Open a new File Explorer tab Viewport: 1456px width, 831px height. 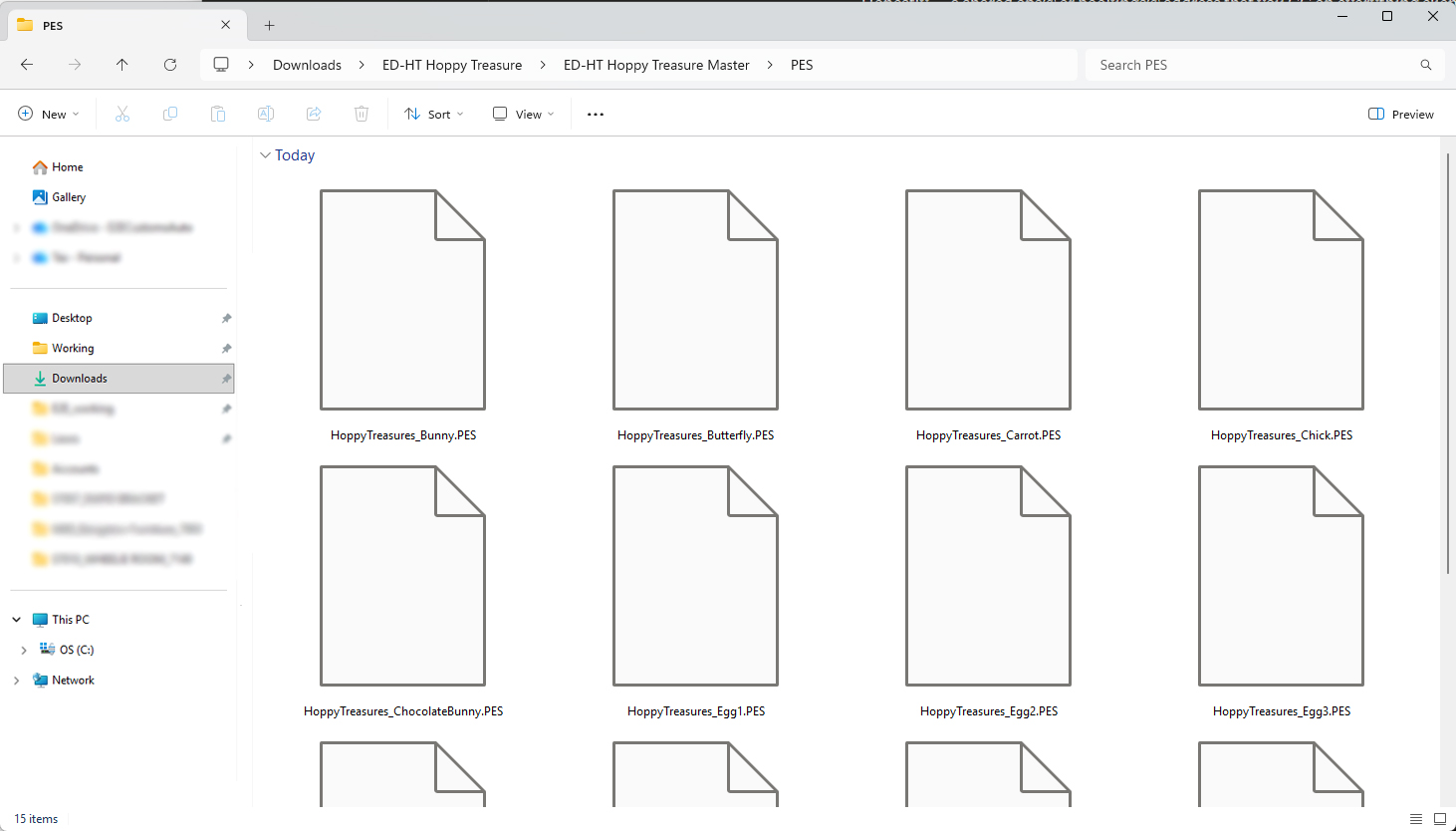268,25
